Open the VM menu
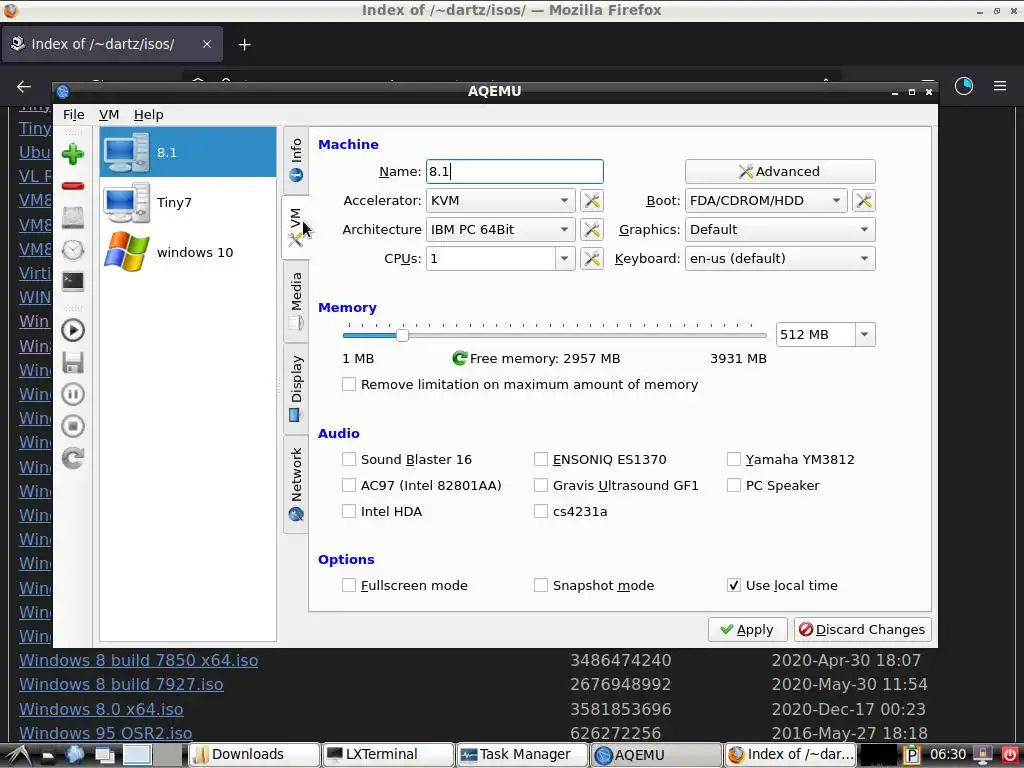Viewport: 1024px width, 768px height. click(x=109, y=114)
